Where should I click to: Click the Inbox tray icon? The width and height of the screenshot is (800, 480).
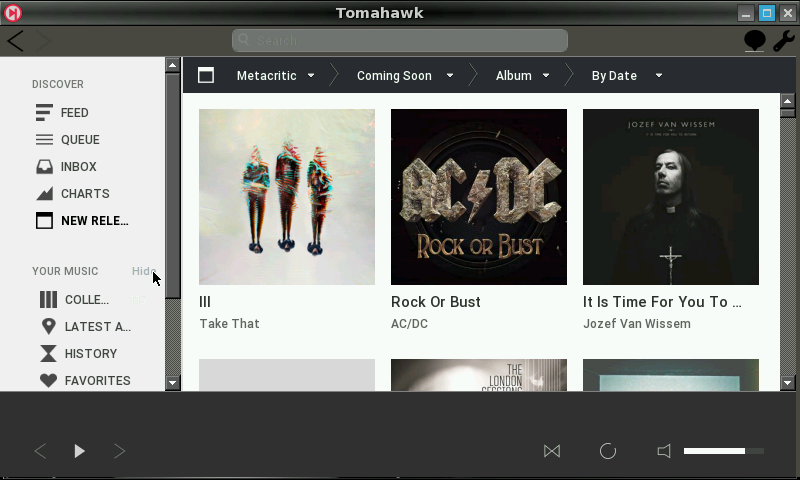pyautogui.click(x=44, y=166)
